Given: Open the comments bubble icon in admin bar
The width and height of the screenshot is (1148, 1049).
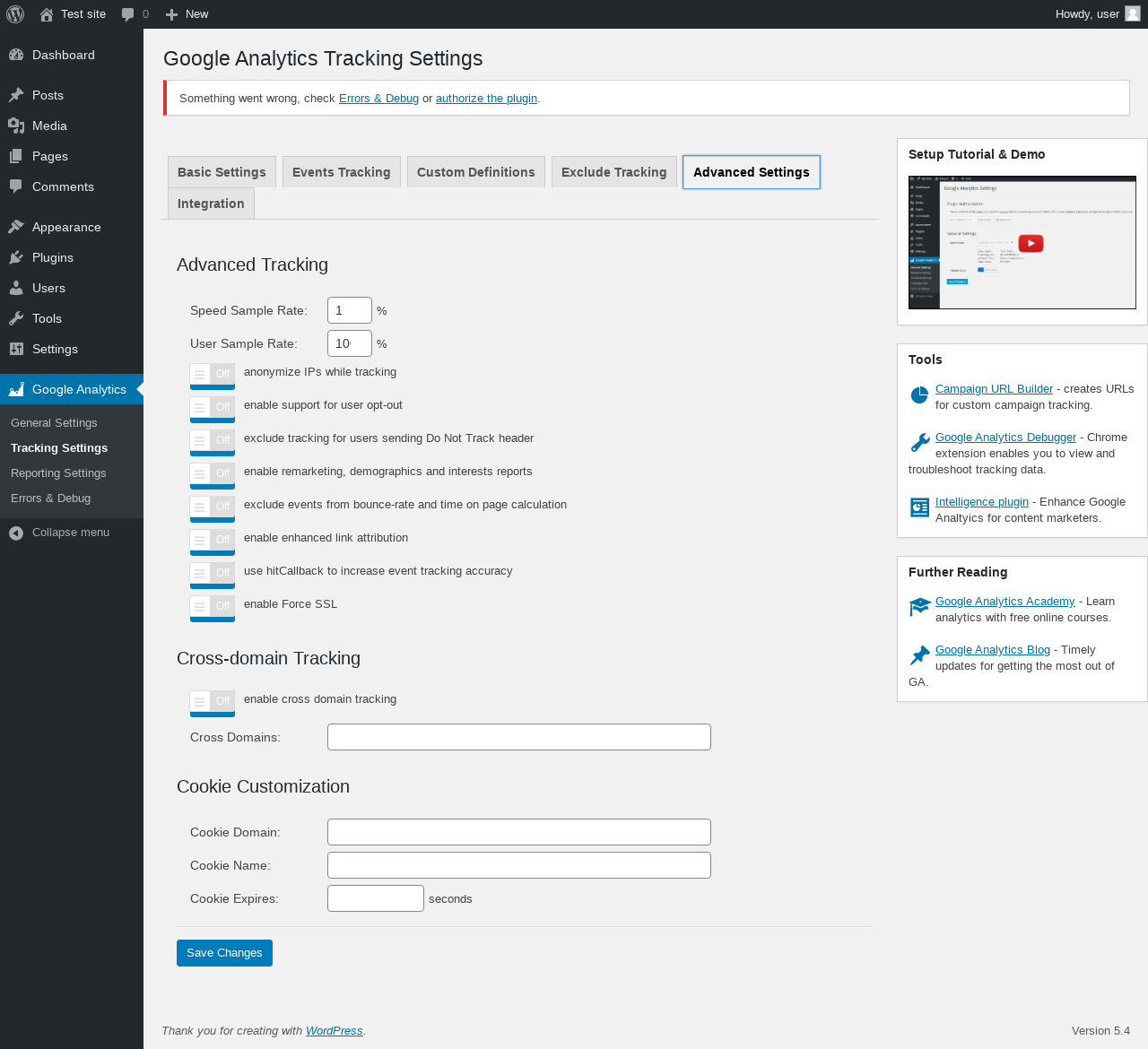Looking at the screenshot, I should point(128,14).
